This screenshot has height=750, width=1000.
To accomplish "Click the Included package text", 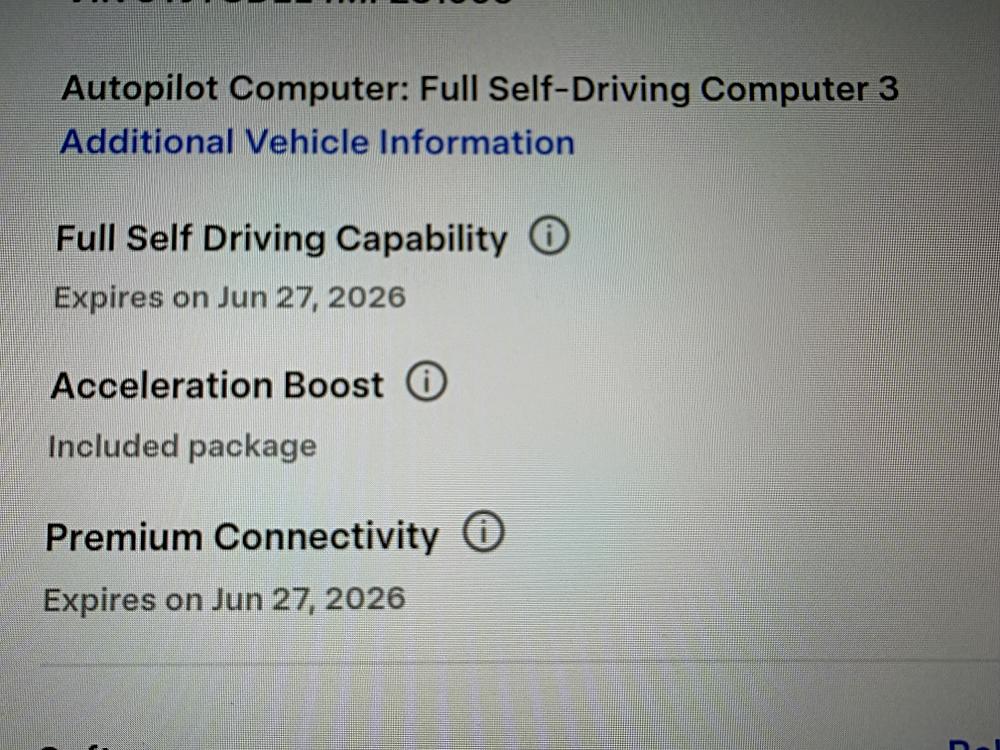I will [182, 446].
